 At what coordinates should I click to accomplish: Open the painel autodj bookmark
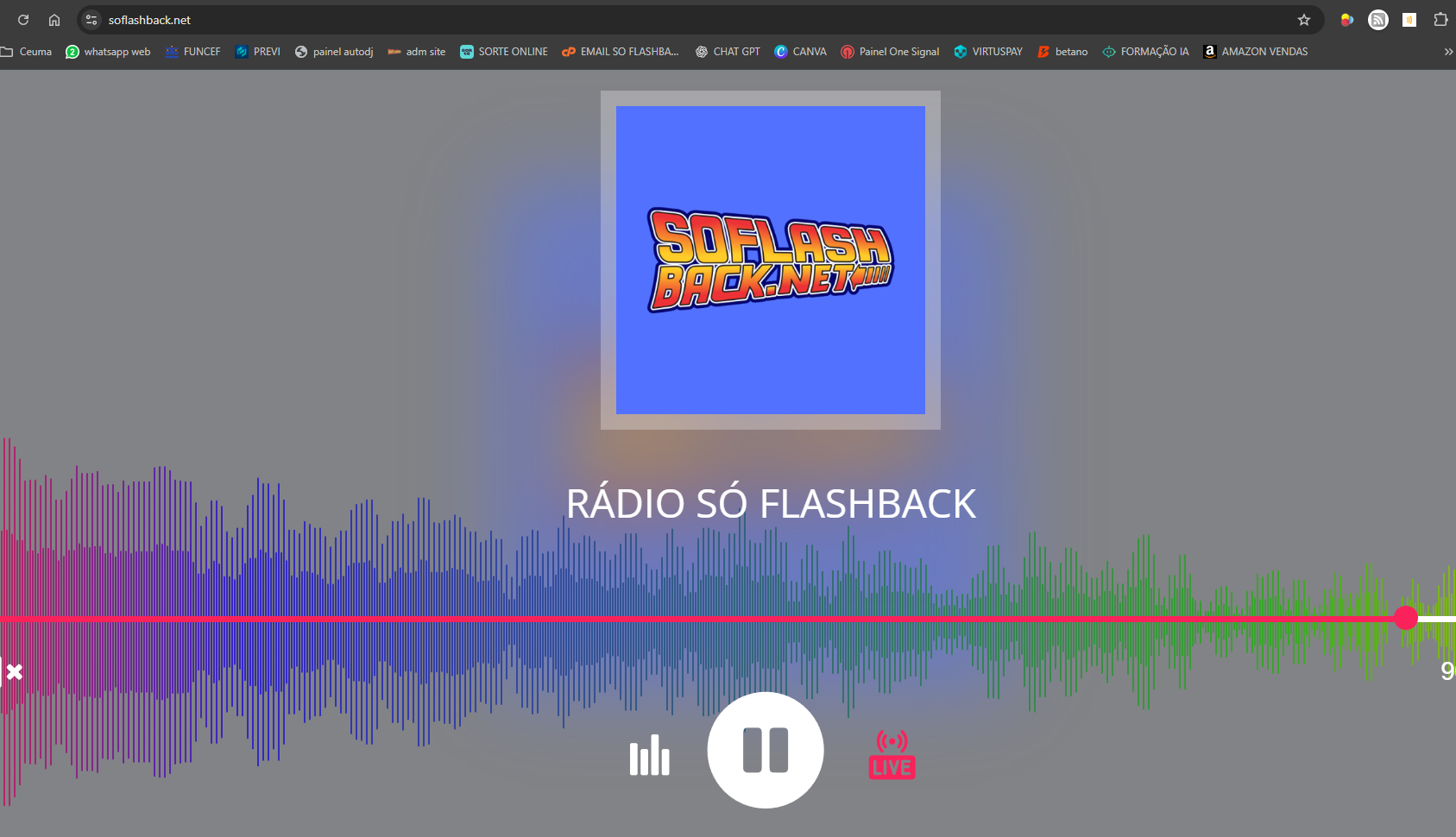coord(334,52)
